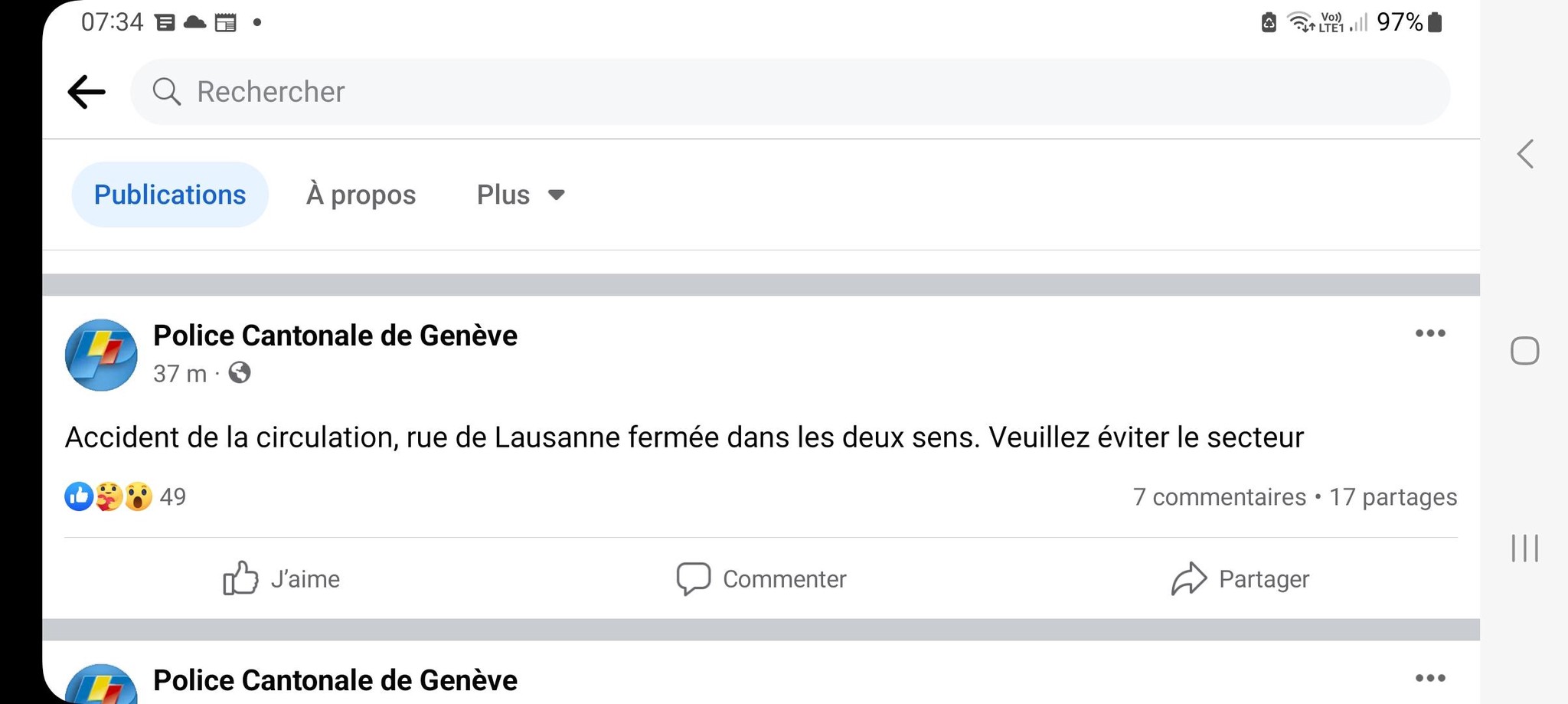Open Android recent apps button
Viewport: 1568px width, 704px height.
pos(1524,548)
